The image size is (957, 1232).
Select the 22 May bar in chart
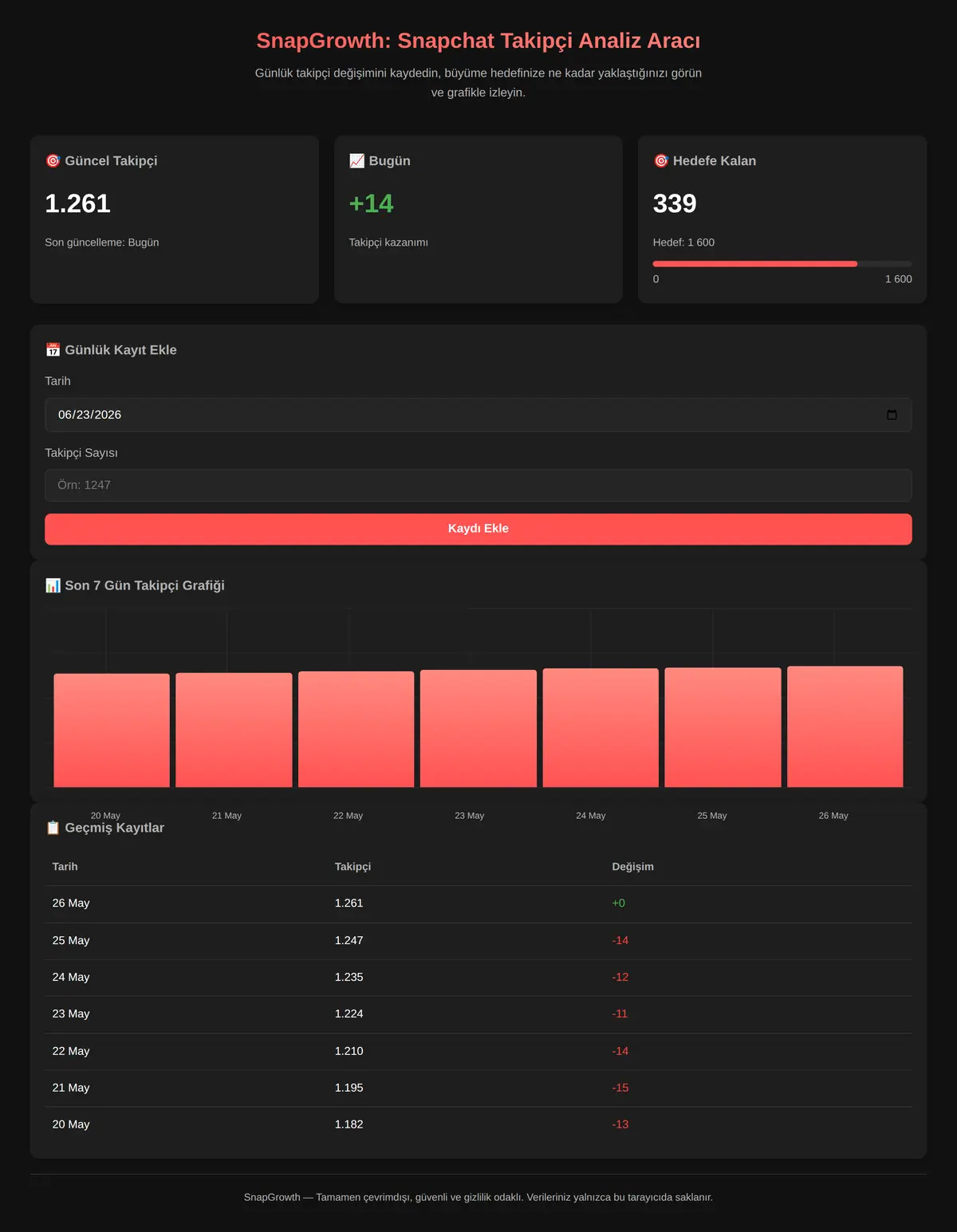[x=356, y=729]
